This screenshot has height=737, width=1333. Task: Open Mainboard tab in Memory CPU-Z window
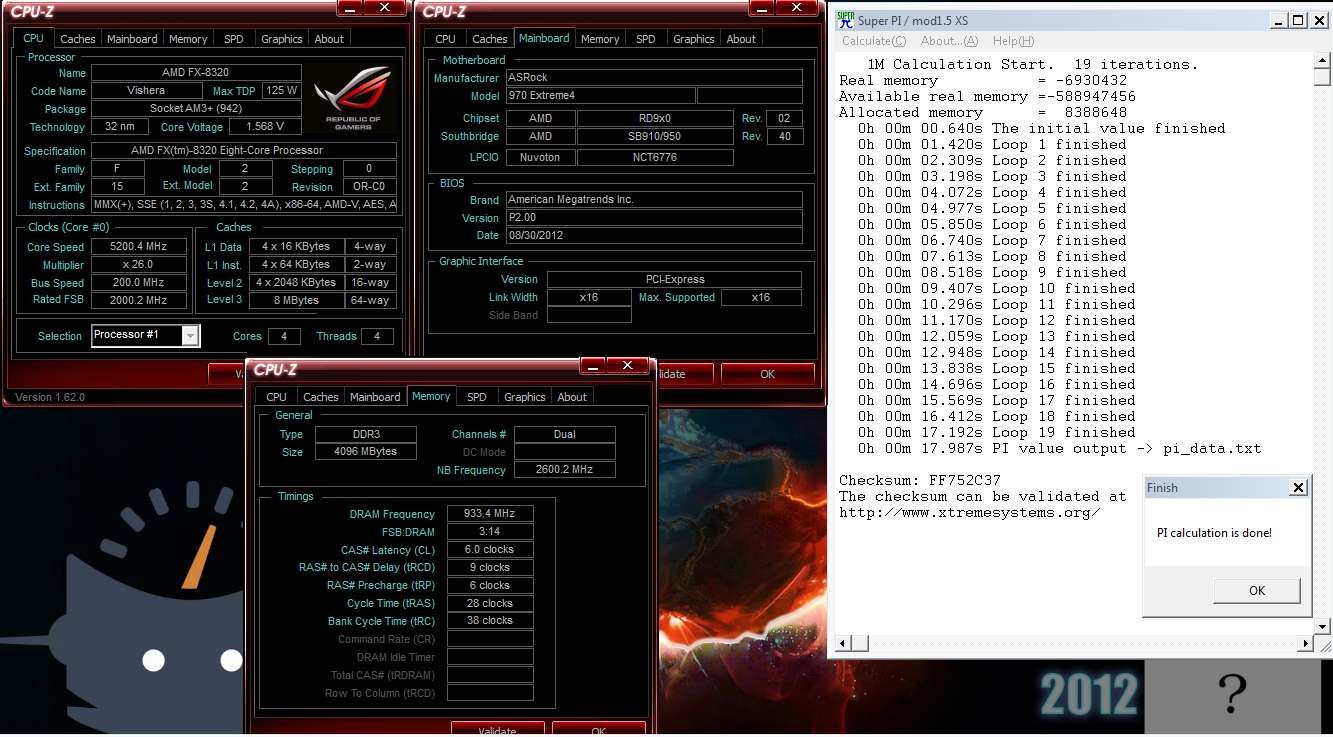[375, 397]
